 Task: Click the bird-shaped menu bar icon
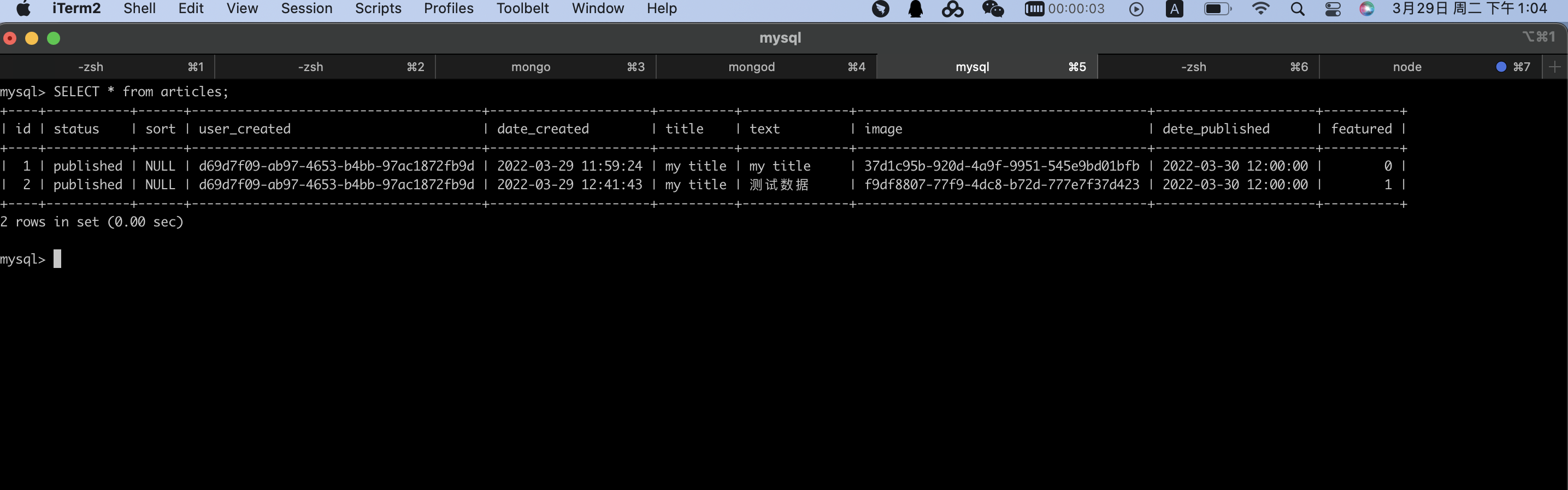pyautogui.click(x=880, y=9)
